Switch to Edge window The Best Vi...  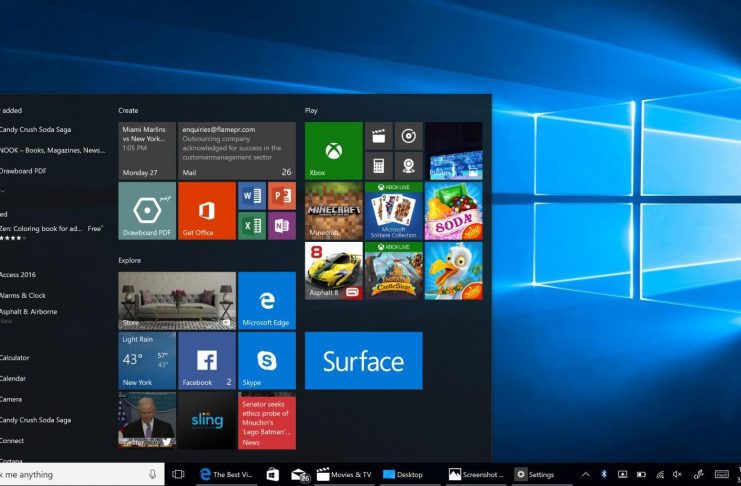pyautogui.click(x=226, y=474)
